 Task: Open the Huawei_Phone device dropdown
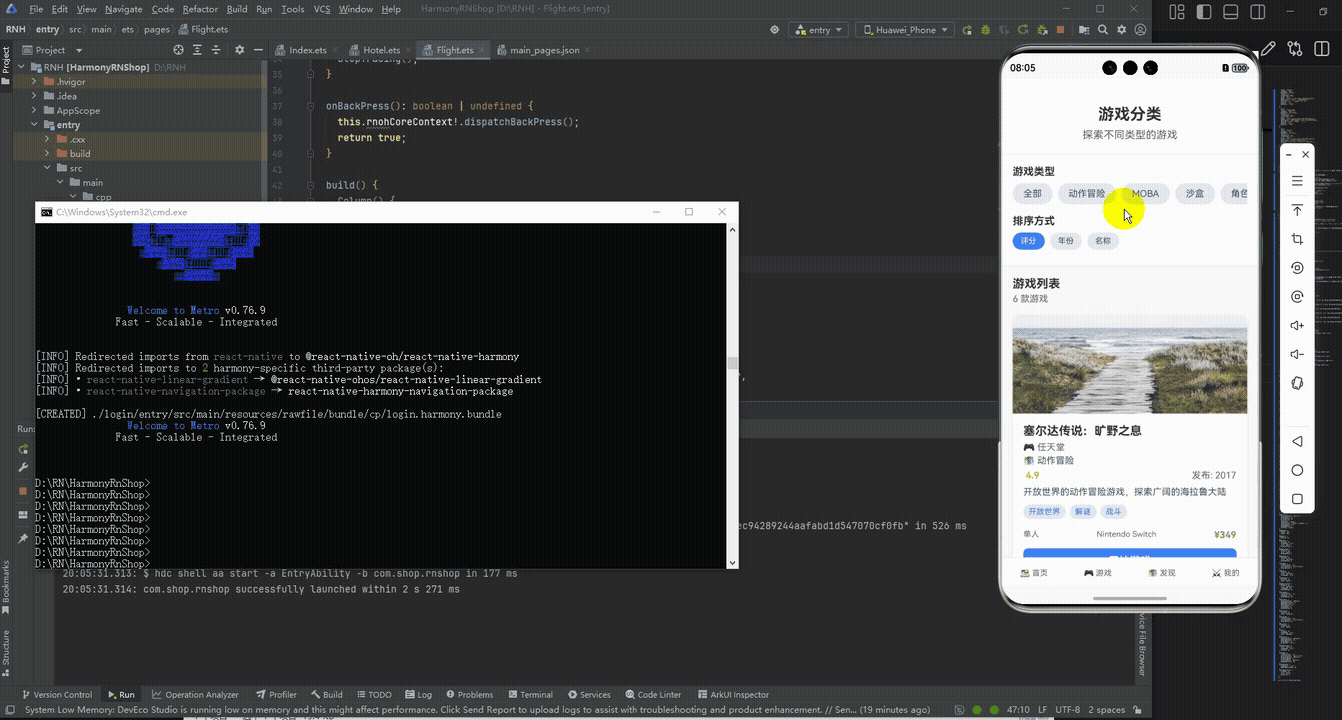(x=904, y=30)
